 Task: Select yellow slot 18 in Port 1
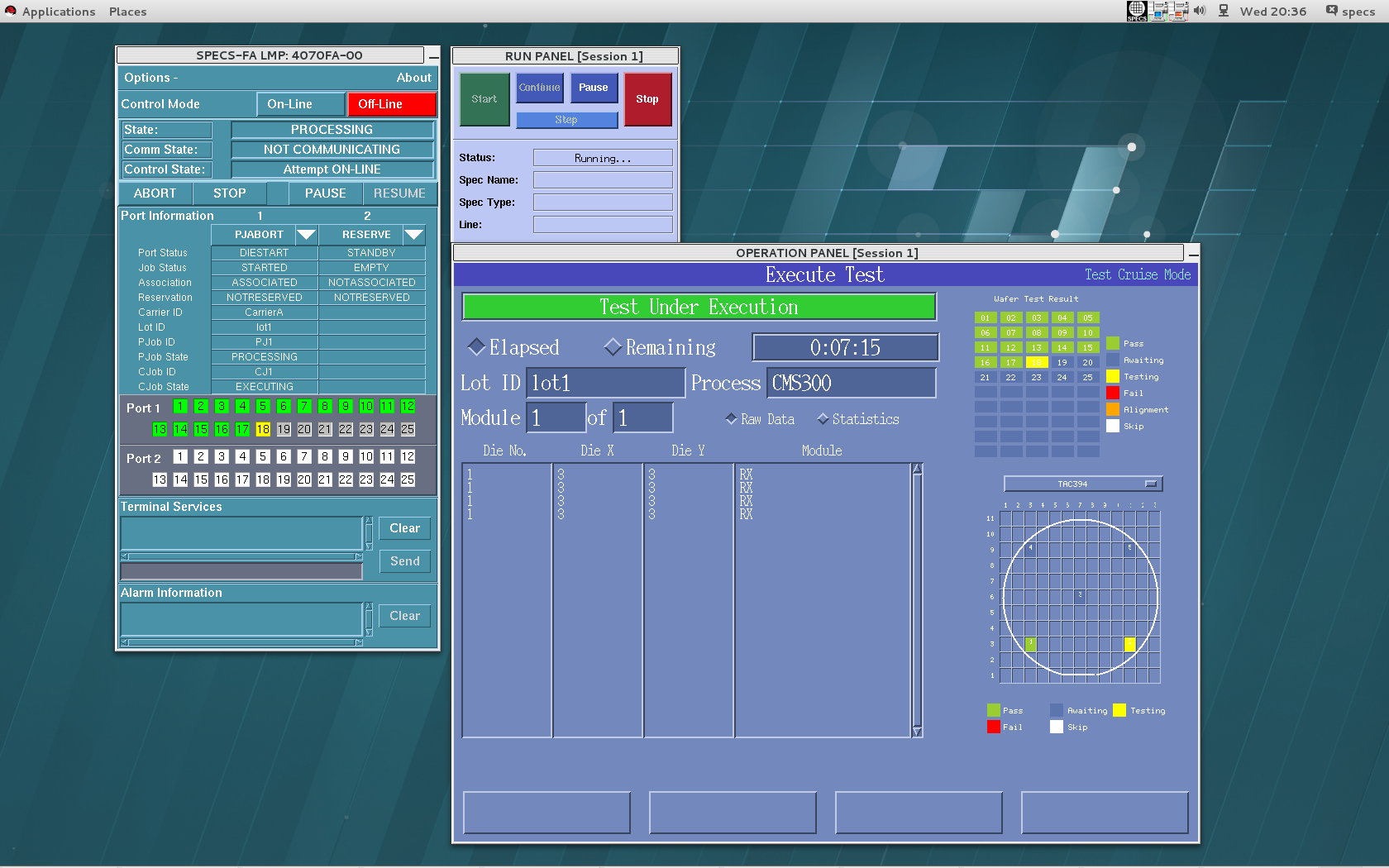[263, 429]
